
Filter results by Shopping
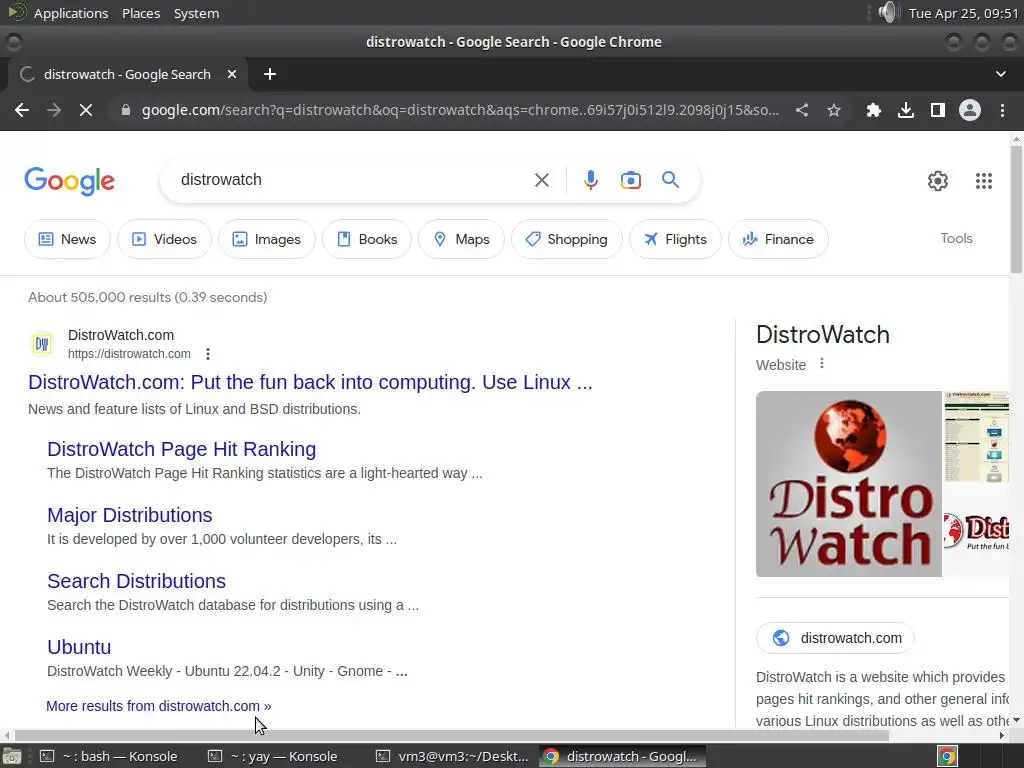tap(566, 239)
